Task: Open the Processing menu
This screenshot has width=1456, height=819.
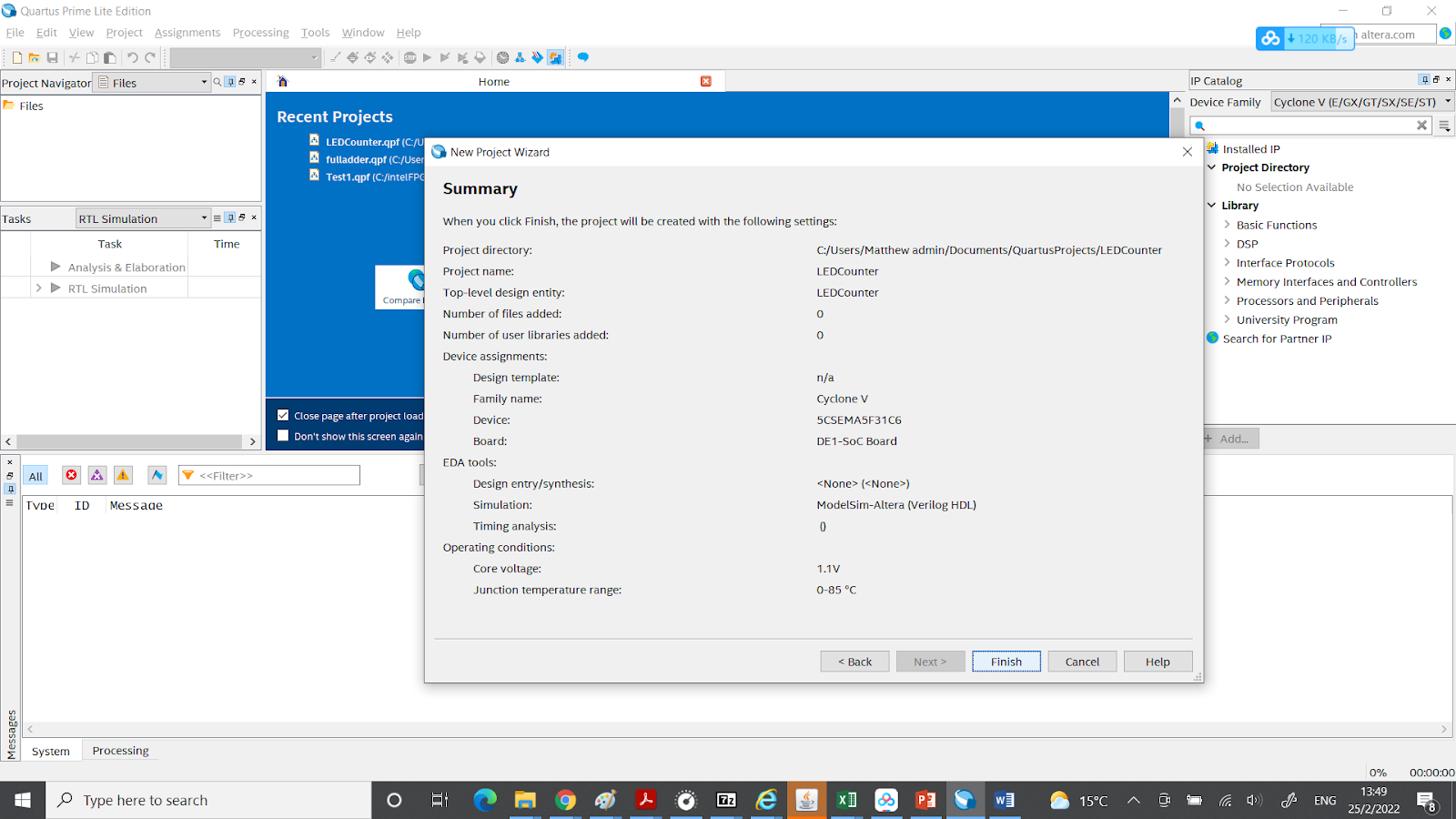Action: pyautogui.click(x=260, y=33)
